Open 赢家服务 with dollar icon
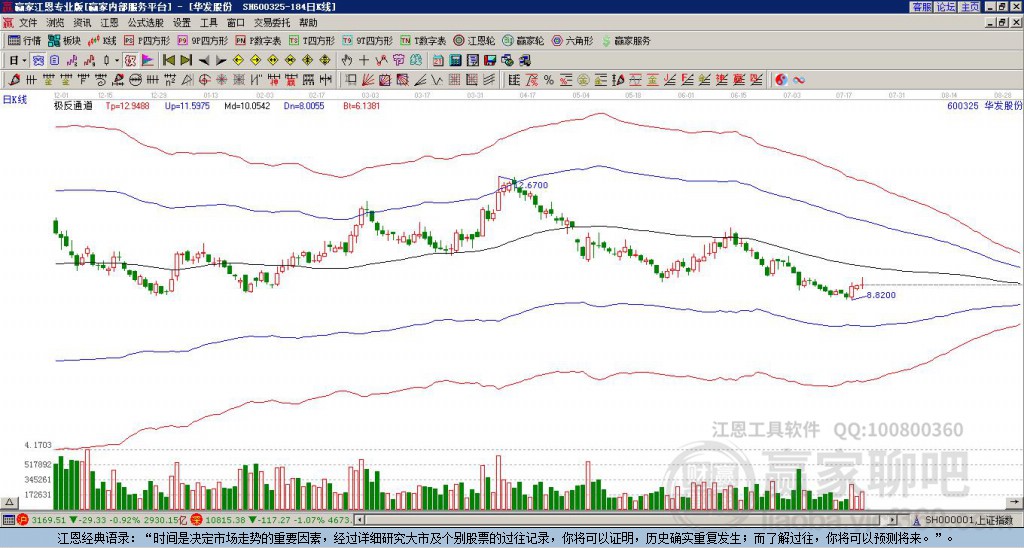 click(626, 40)
